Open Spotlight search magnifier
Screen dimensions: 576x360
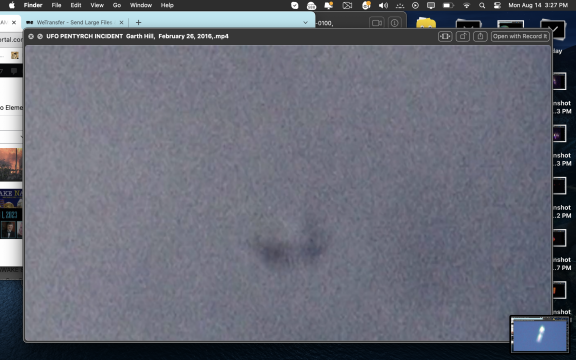click(482, 5)
